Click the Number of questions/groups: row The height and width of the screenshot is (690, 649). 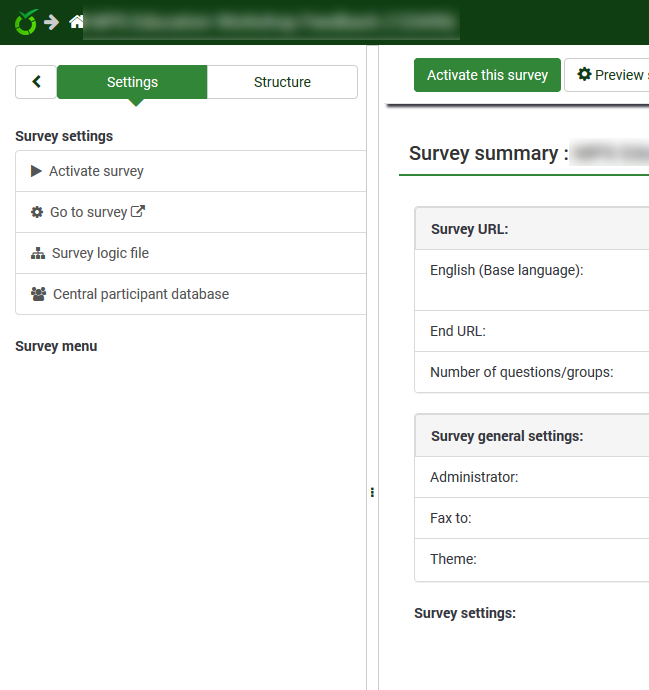532,372
